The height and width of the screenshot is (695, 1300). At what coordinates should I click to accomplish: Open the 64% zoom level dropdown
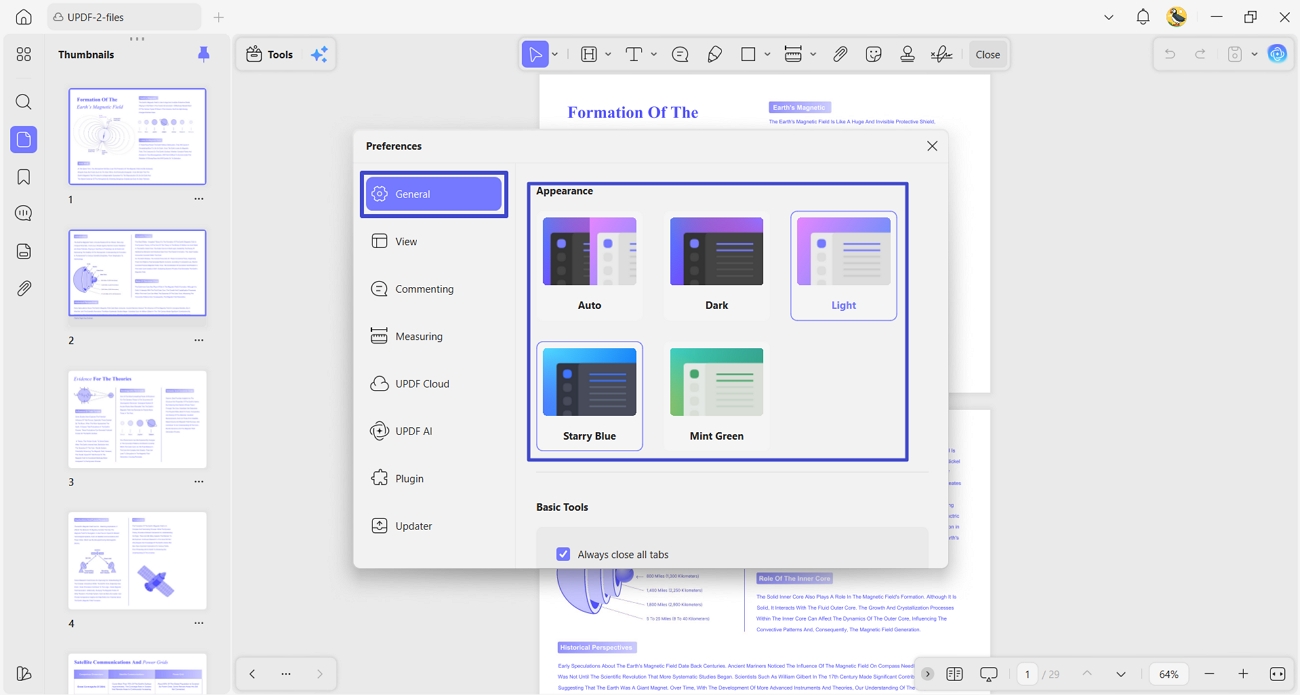[1168, 674]
